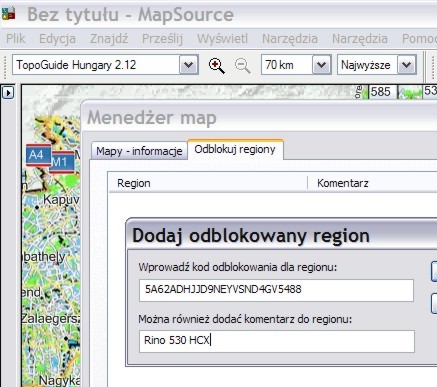Open the TopoGuide Hungary map product dropdown
The image size is (437, 387).
coord(189,65)
